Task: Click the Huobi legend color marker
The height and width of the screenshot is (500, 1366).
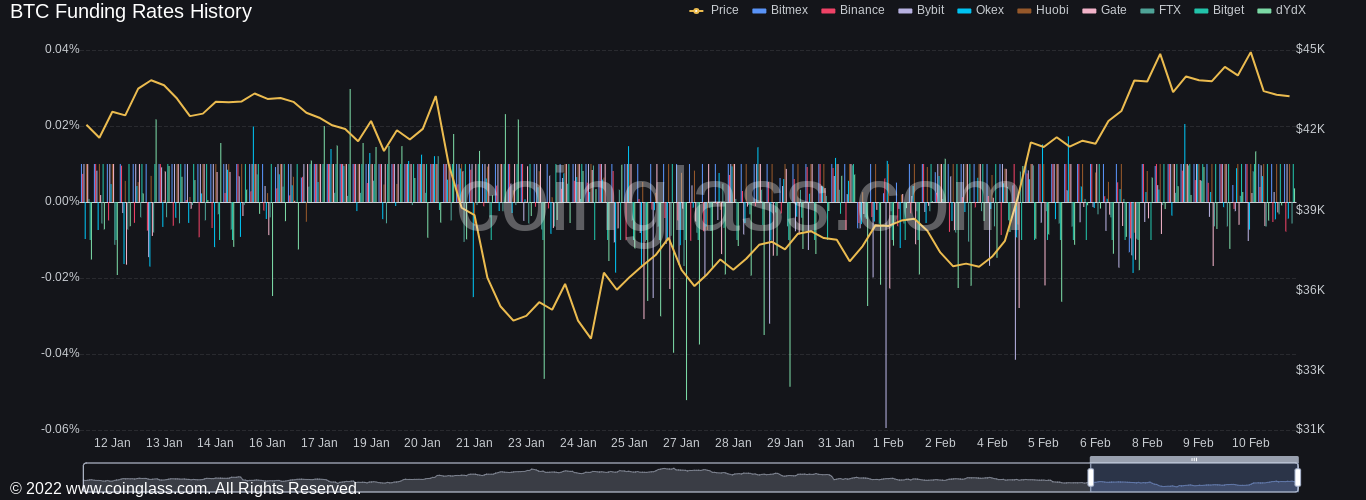Action: [1024, 11]
